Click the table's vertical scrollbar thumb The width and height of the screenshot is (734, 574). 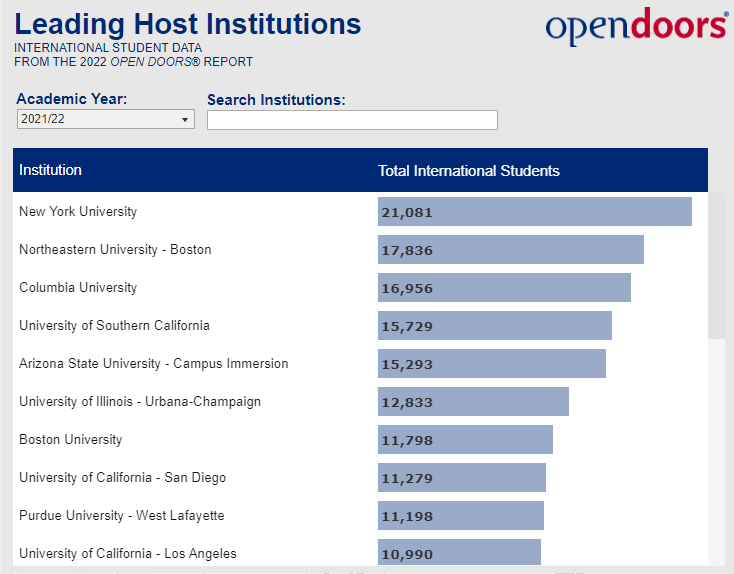716,265
